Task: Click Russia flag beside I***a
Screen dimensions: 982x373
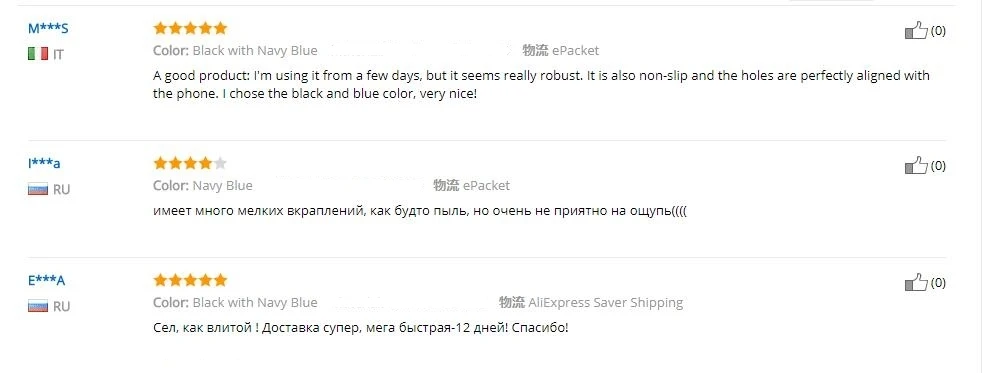Action: click(38, 190)
